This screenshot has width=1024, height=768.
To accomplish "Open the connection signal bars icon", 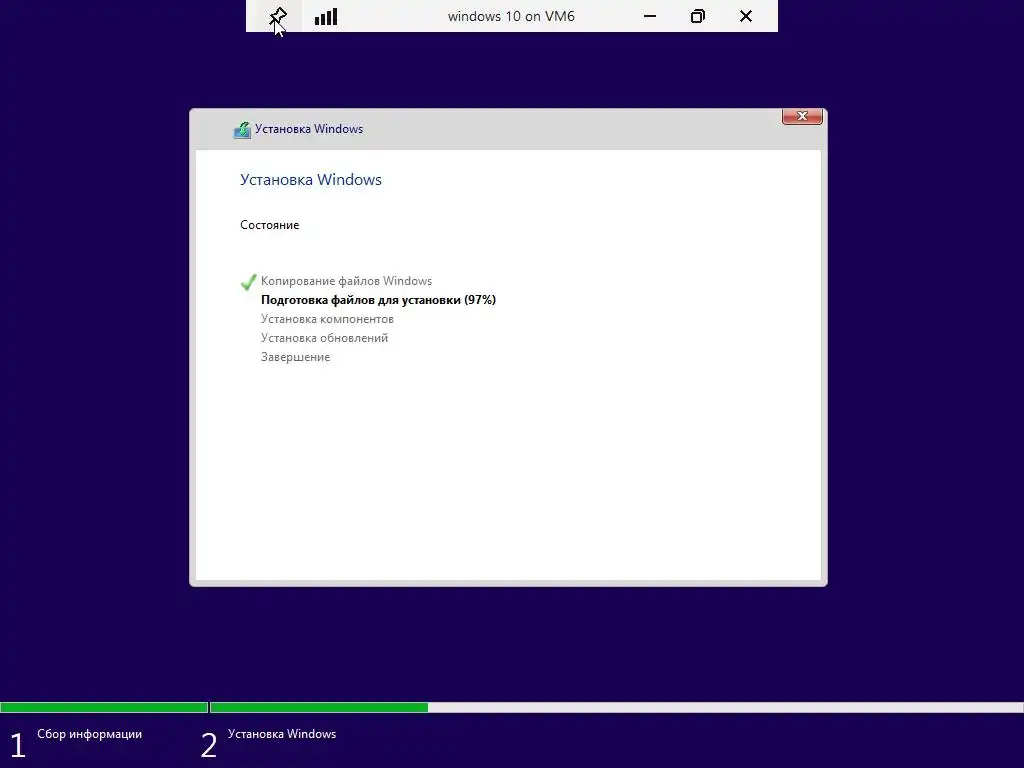I will (x=326, y=16).
